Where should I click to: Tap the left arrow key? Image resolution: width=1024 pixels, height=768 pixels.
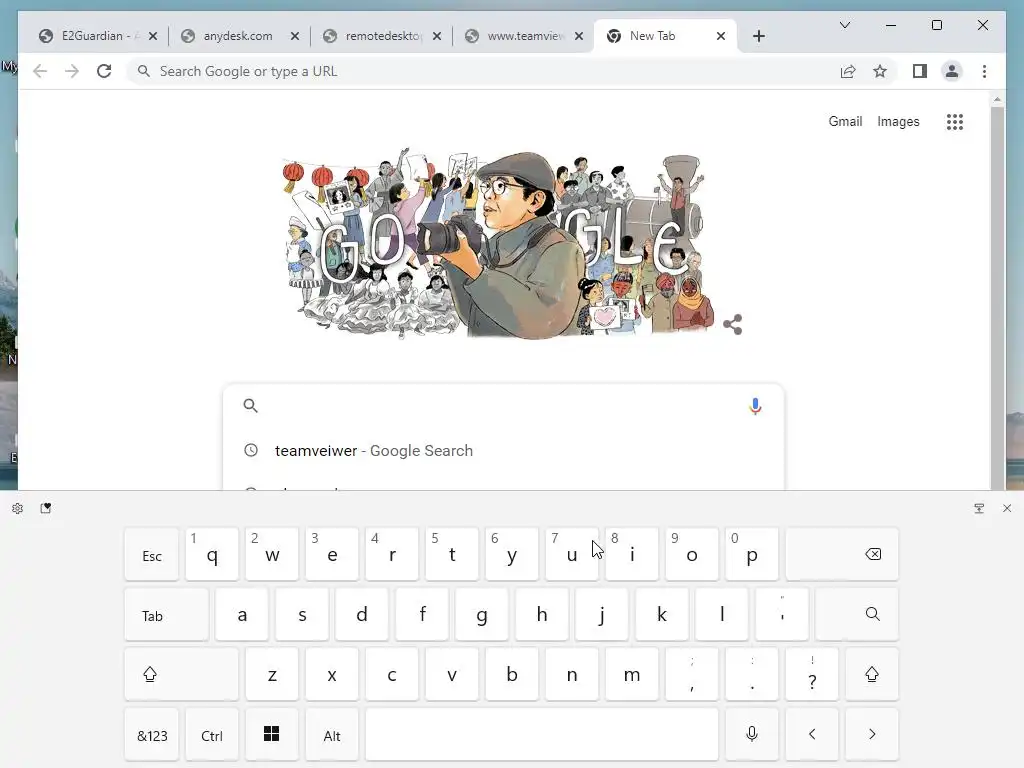812,734
